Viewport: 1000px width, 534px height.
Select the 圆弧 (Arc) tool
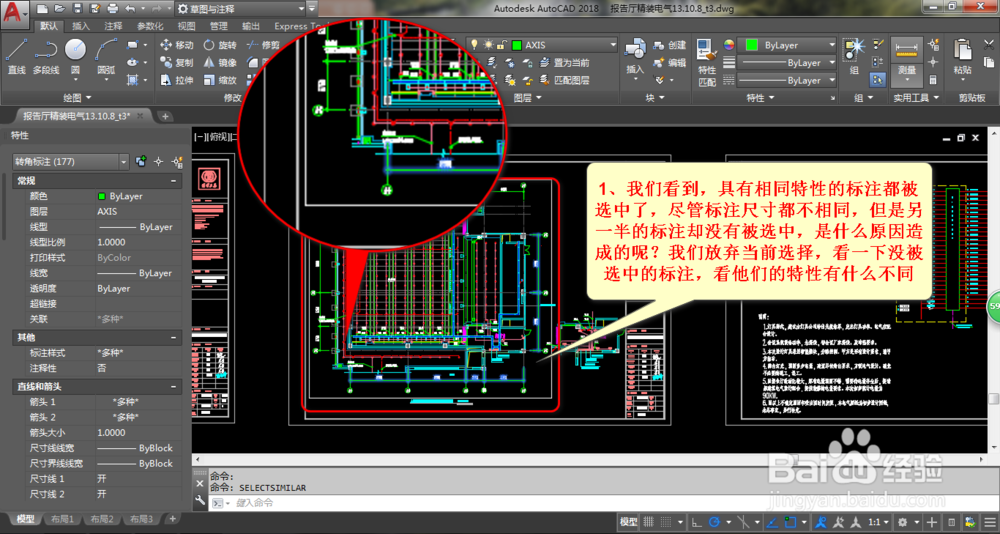tap(106, 56)
